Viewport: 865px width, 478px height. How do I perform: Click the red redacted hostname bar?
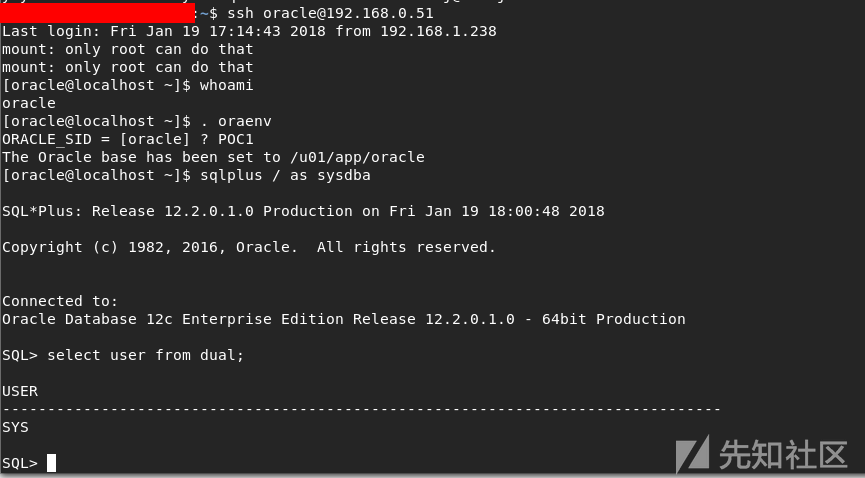point(98,14)
